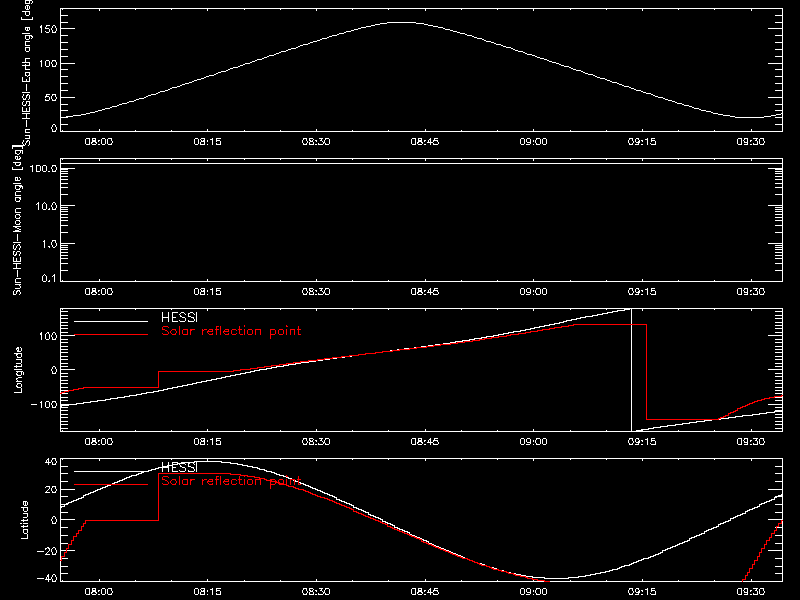The image size is (800, 600).
Task: Click the 50 tick on Earth angle axis
Action: point(51,97)
